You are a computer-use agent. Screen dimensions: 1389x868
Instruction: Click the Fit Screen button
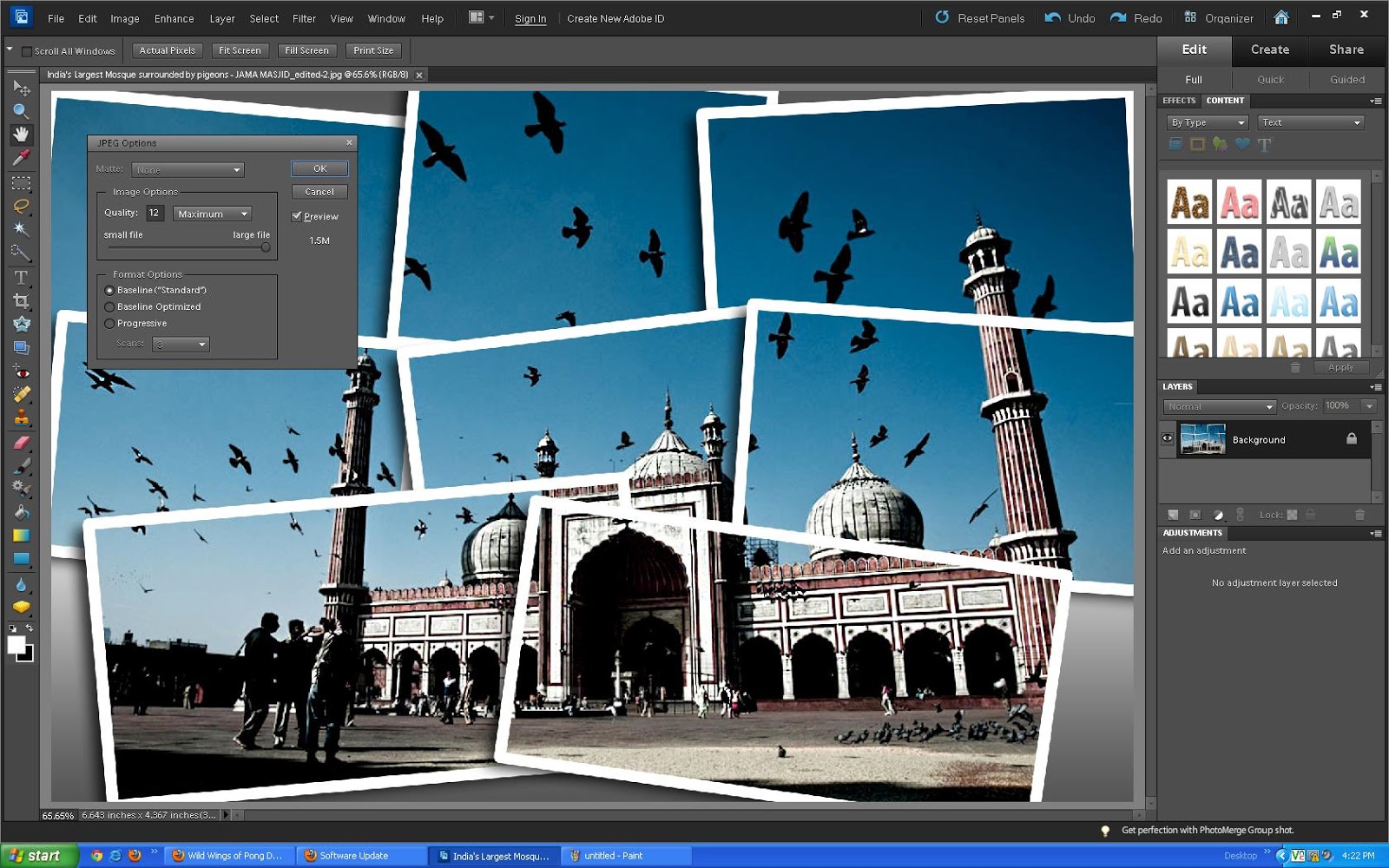click(240, 50)
